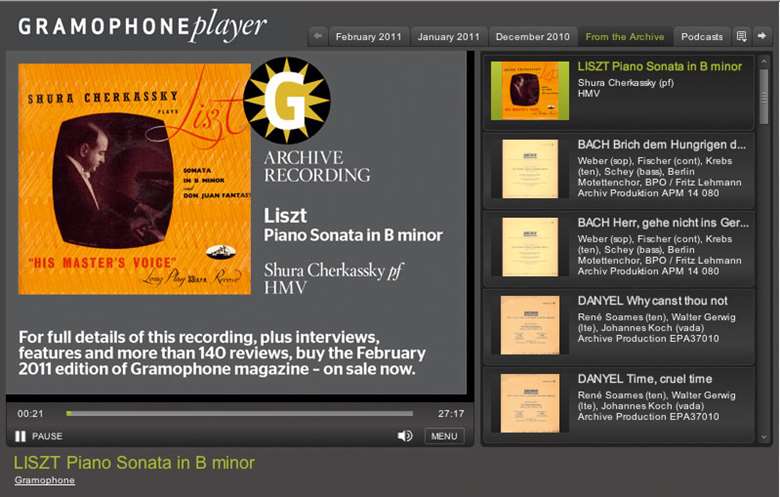Play BACH Brich dem Hungrigen track
Screen dimensions: 780x497
pos(619,170)
